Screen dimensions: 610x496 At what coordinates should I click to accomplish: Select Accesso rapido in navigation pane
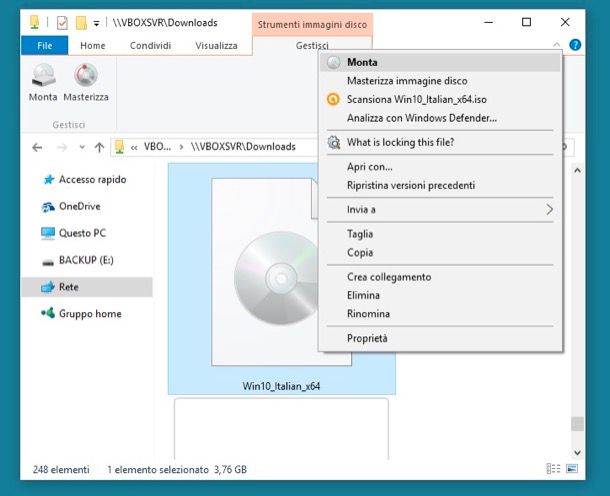(93, 179)
